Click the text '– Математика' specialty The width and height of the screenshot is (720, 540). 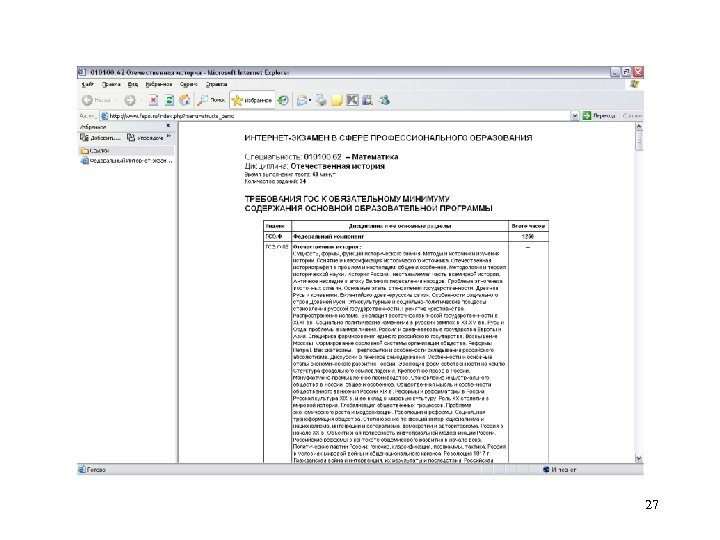tap(372, 157)
